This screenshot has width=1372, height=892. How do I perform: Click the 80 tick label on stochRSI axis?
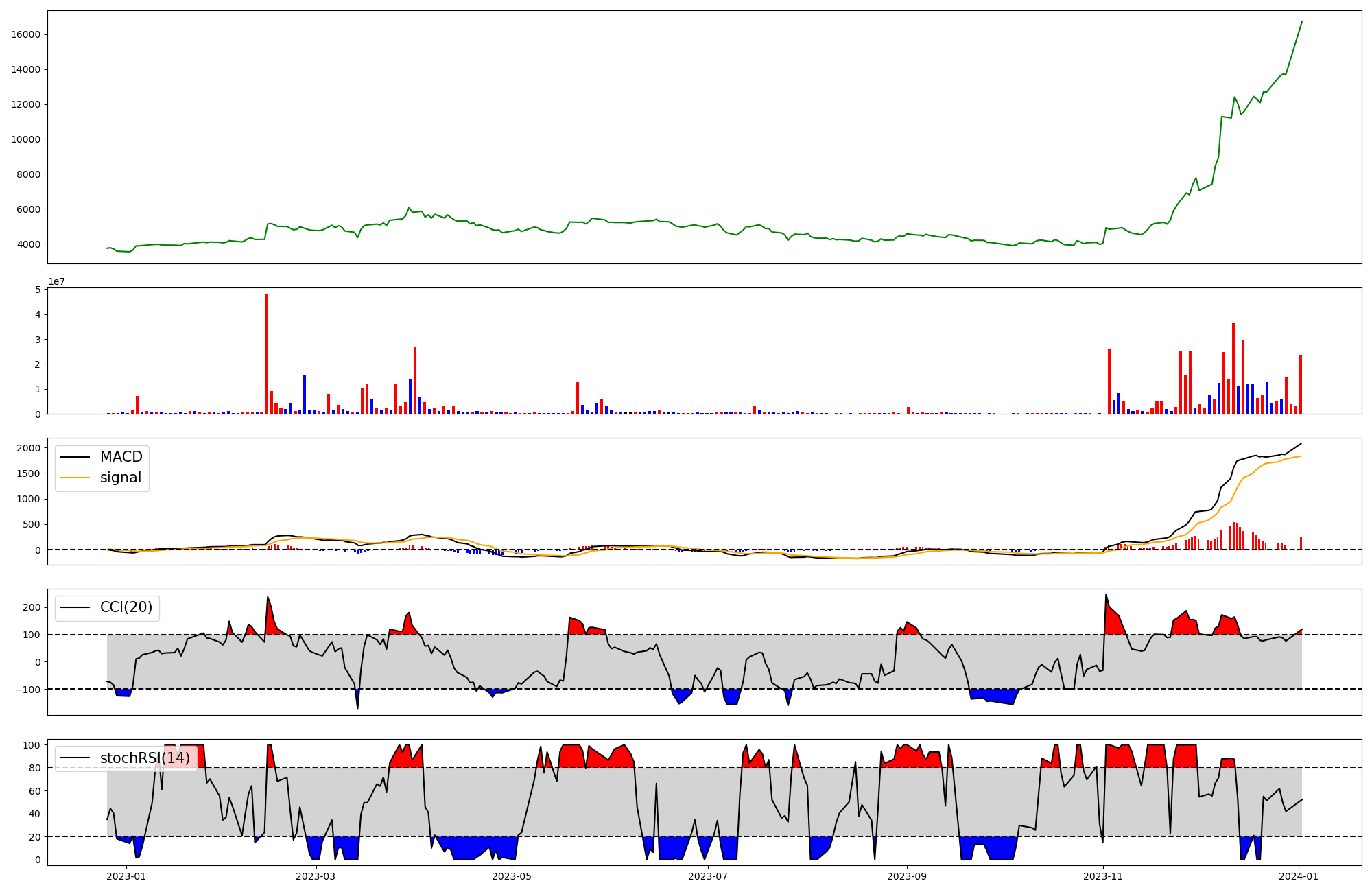coord(34,768)
